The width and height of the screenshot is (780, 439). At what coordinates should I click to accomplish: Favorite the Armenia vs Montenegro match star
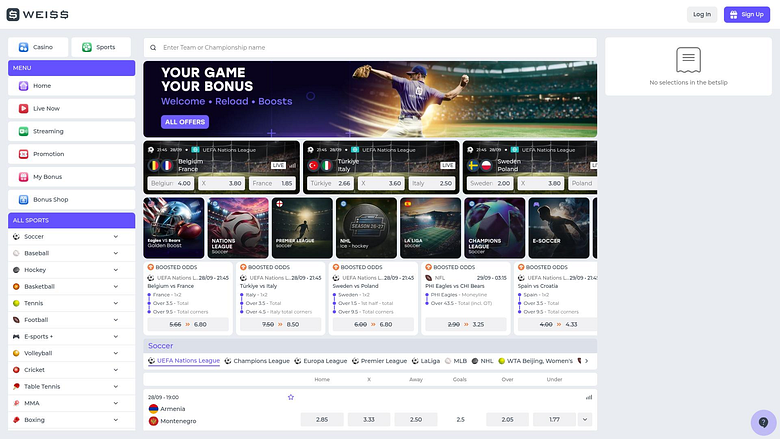(291, 397)
